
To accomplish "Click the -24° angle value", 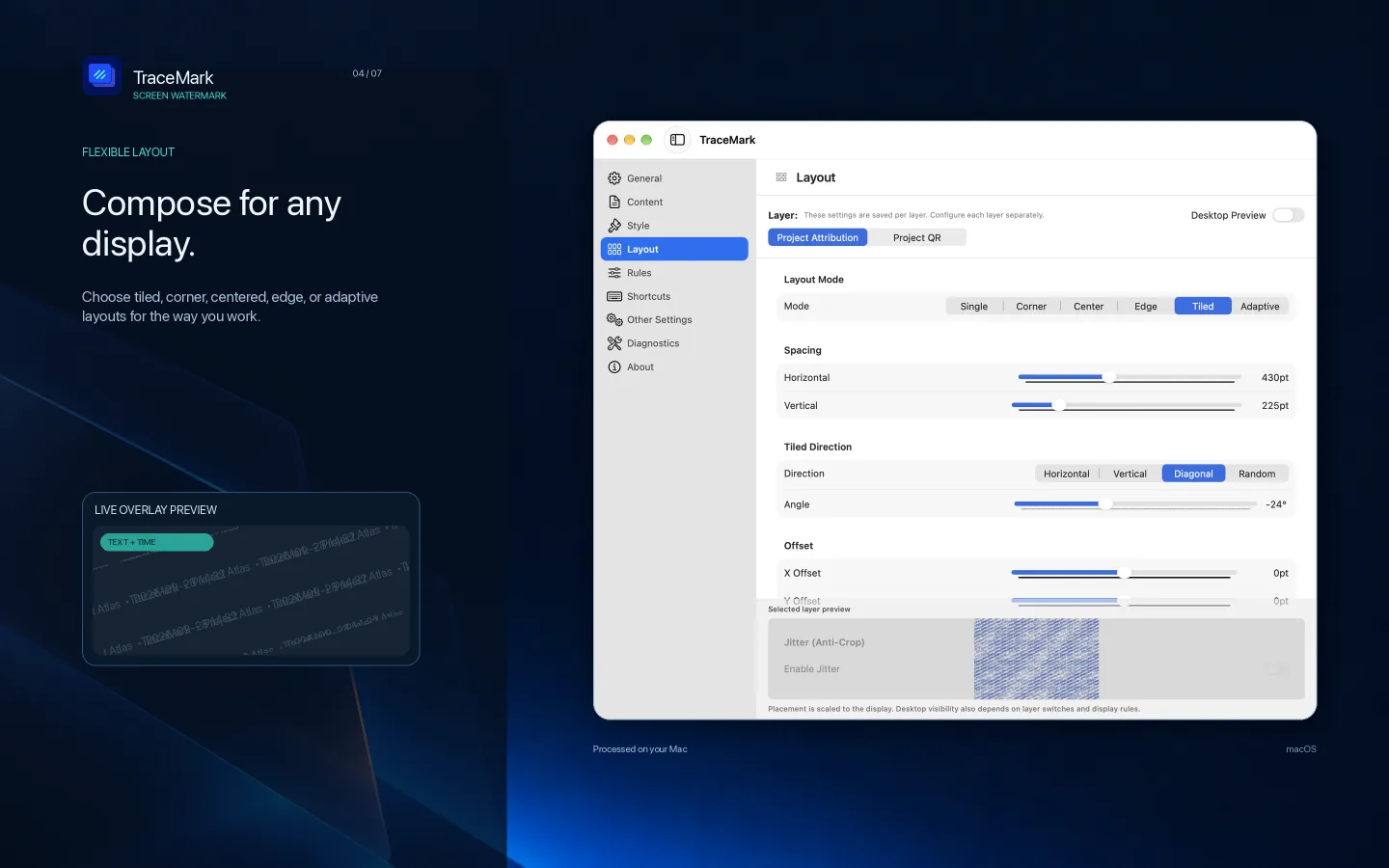I will [x=1275, y=504].
